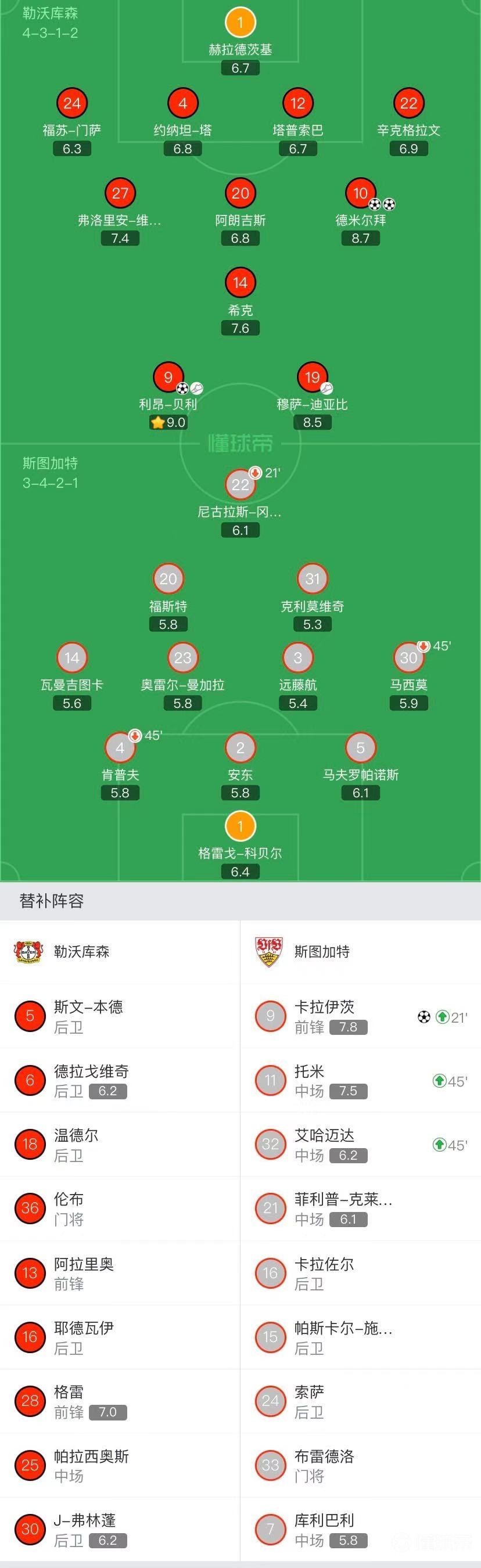Click the Bayer Leverkusen club crest

28,951
